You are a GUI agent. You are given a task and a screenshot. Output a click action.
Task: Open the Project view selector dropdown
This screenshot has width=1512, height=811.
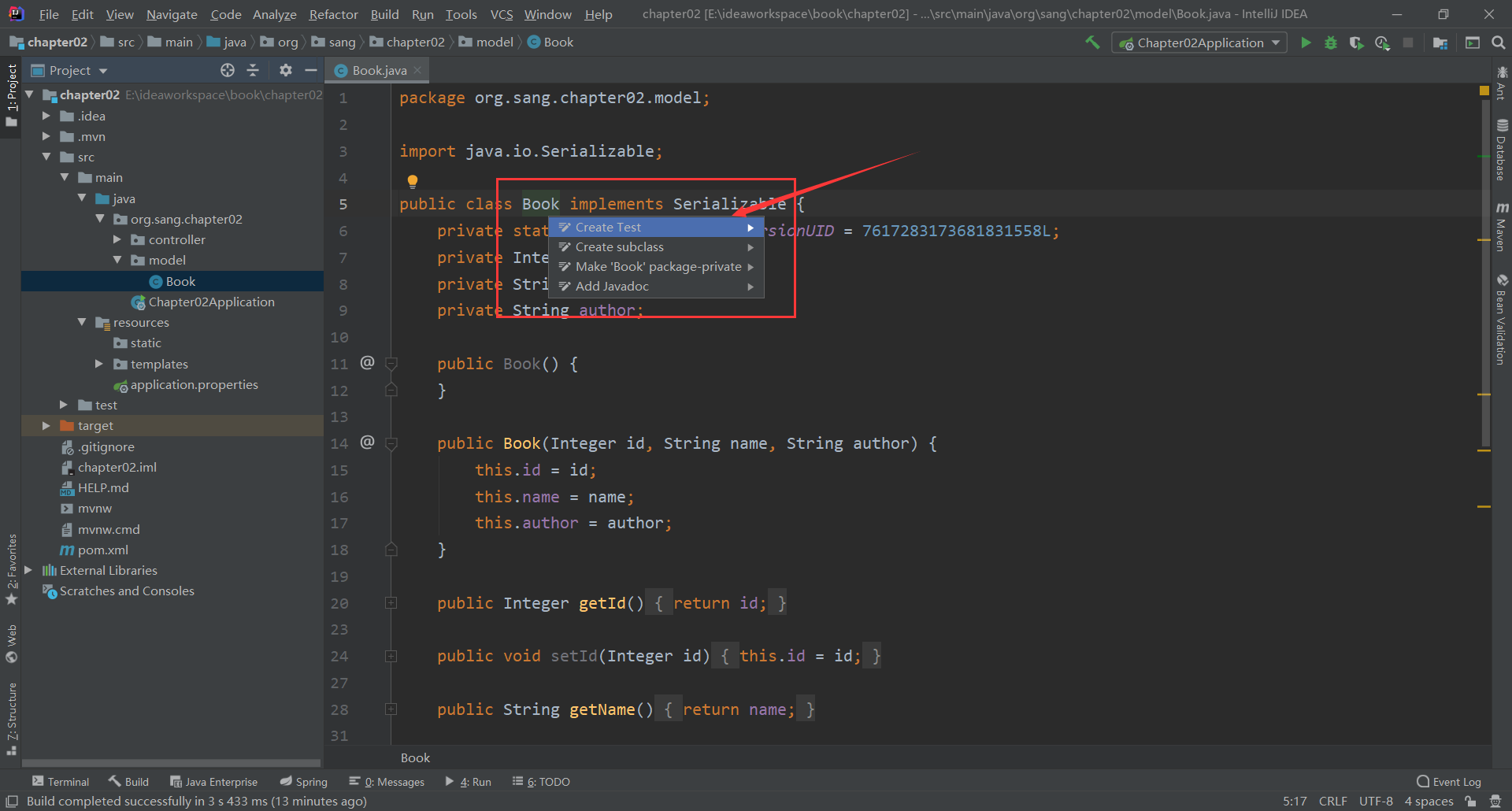pos(69,70)
